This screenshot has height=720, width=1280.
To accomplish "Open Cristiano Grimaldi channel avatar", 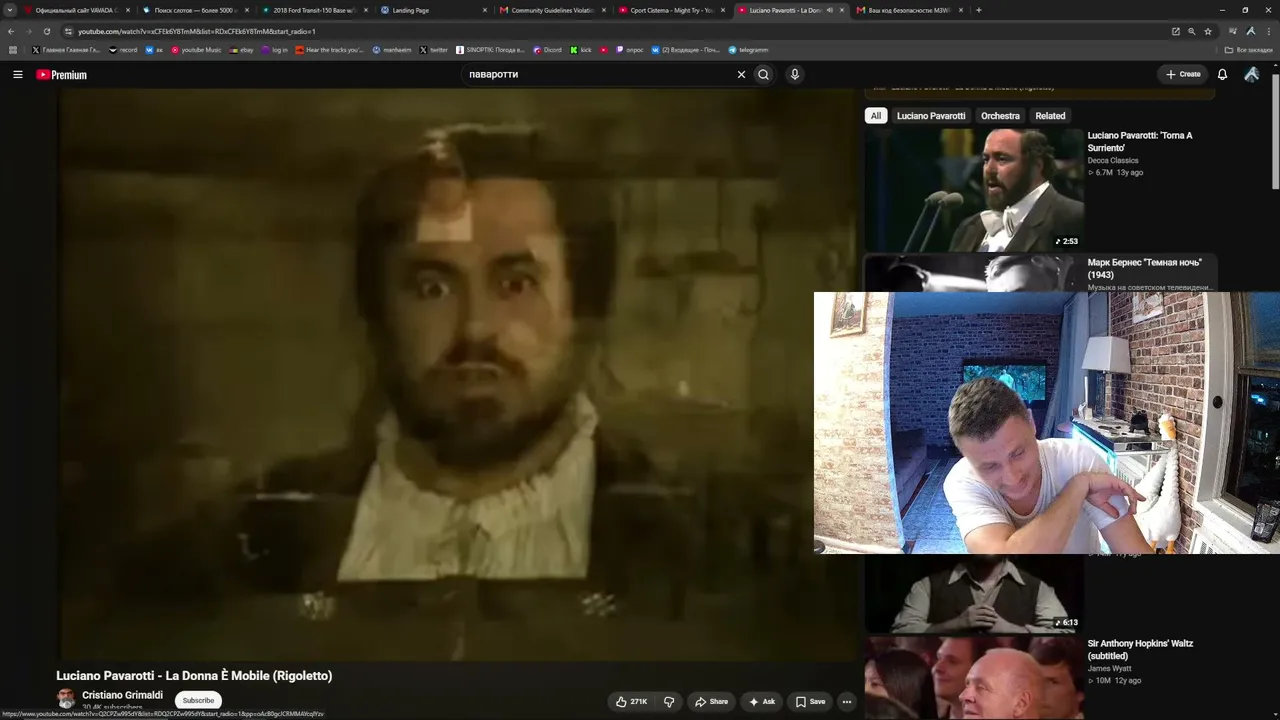I will pos(66,698).
